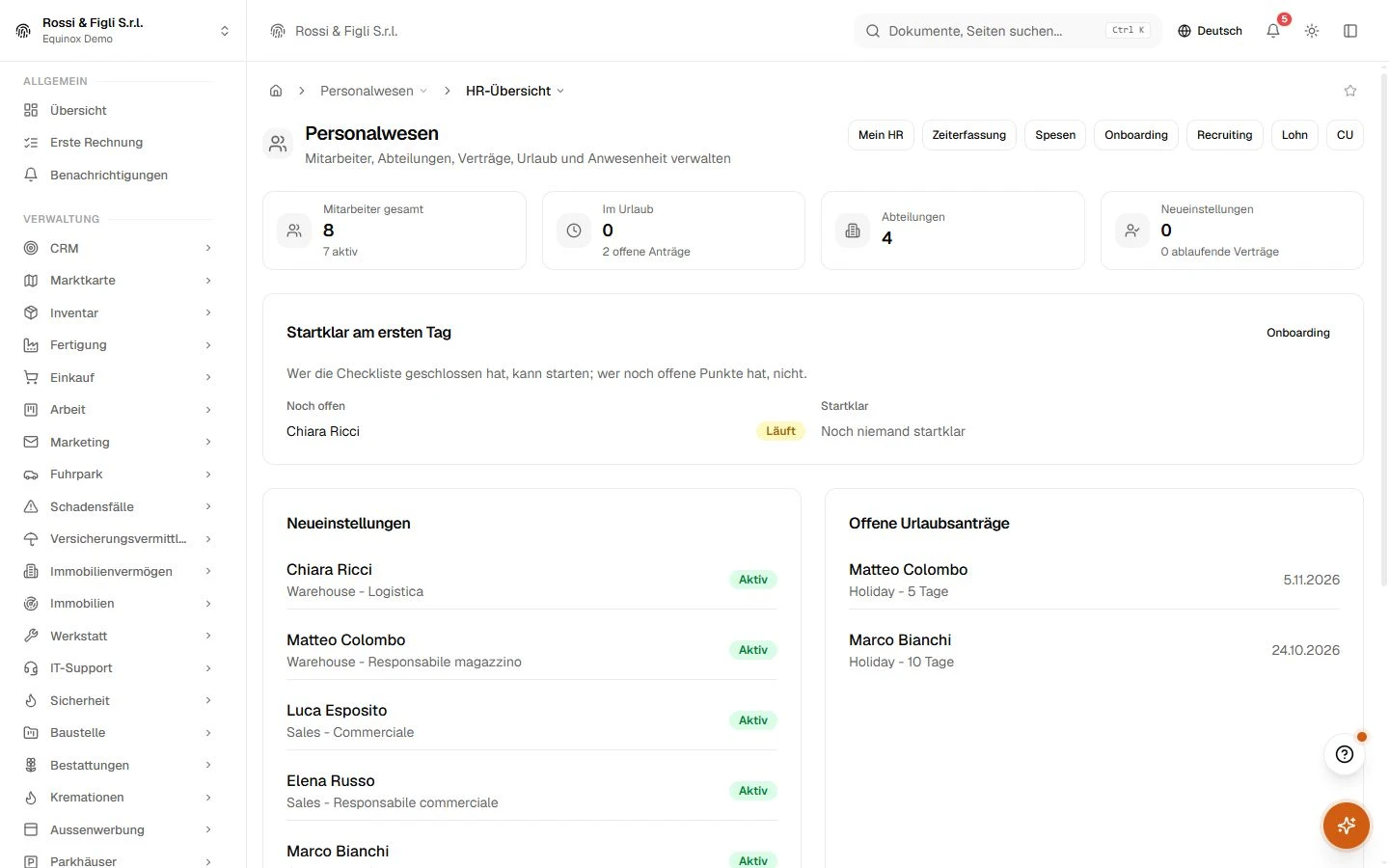Toggle light/dark theme sun icon

(x=1312, y=31)
